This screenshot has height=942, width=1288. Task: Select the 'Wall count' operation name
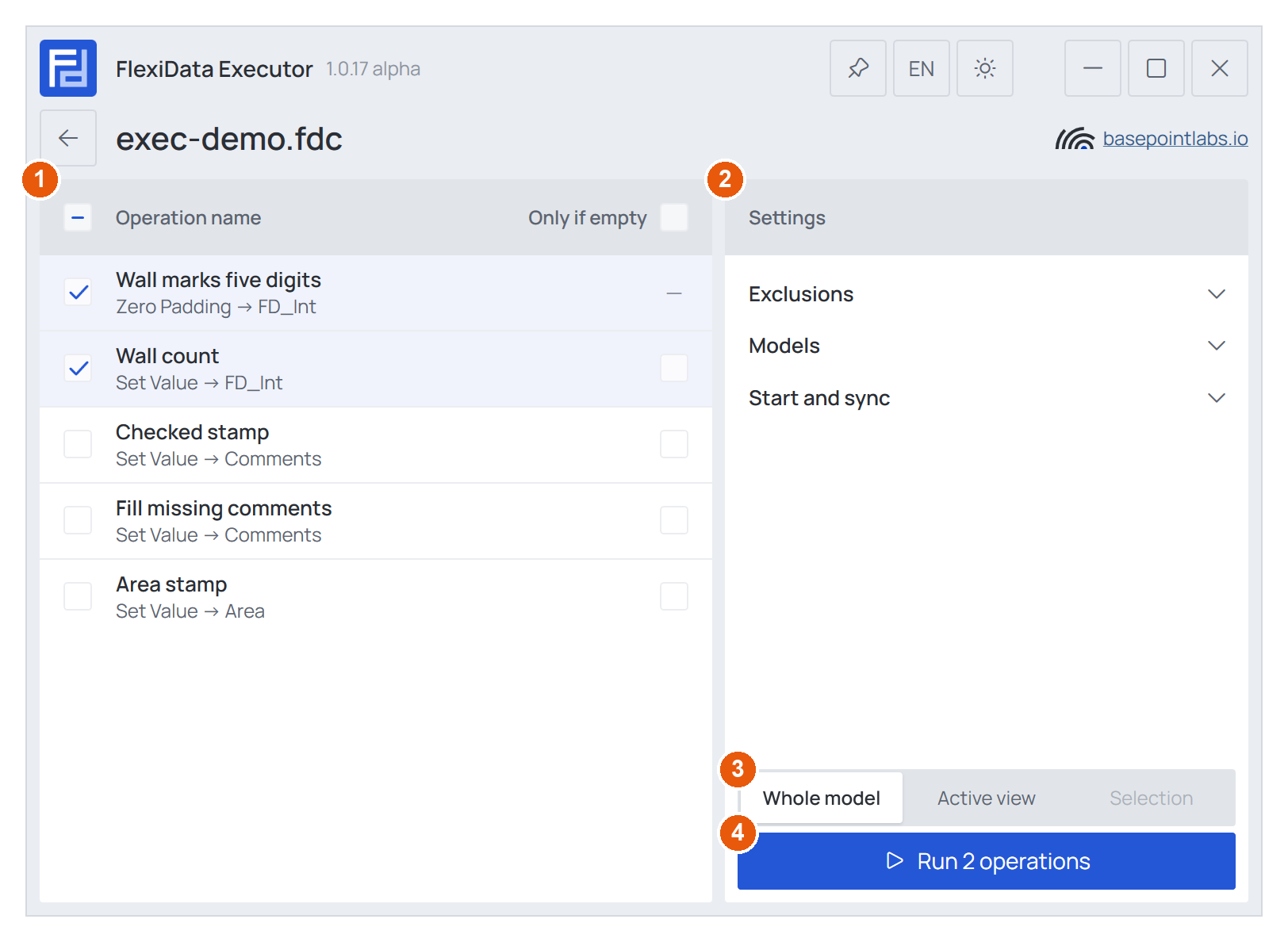click(167, 356)
